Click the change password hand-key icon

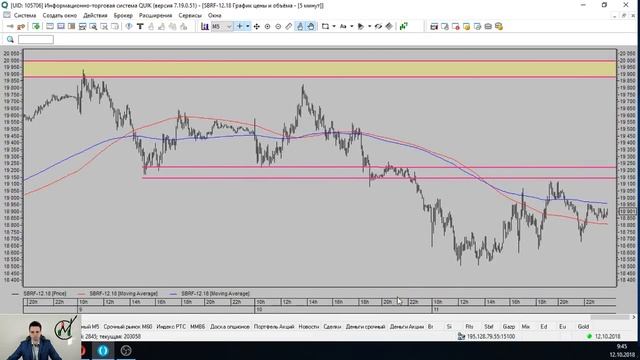pyautogui.click(x=21, y=27)
